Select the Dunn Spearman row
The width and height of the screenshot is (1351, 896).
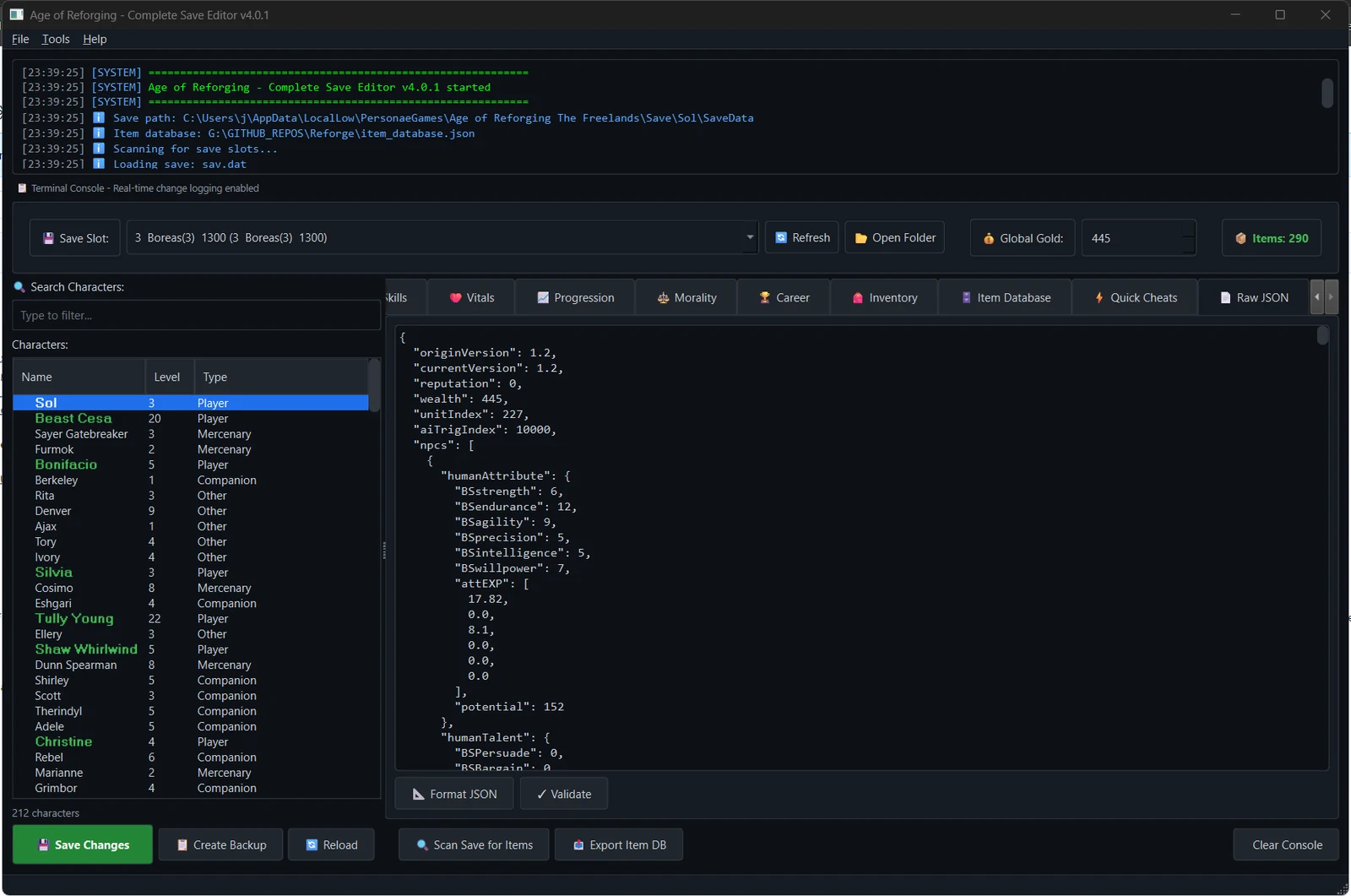pos(191,665)
